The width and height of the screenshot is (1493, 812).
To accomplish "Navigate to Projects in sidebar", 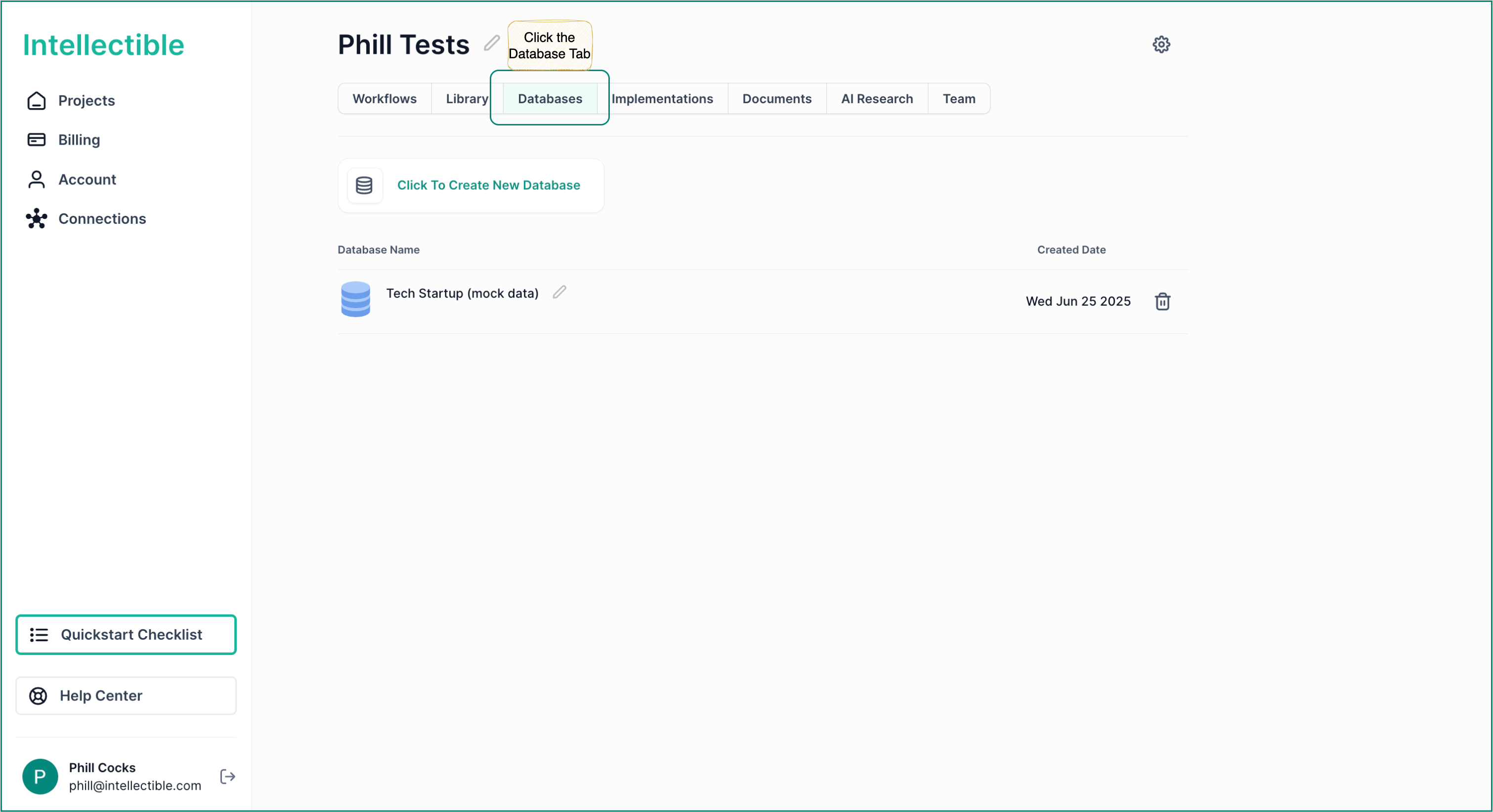I will [86, 100].
